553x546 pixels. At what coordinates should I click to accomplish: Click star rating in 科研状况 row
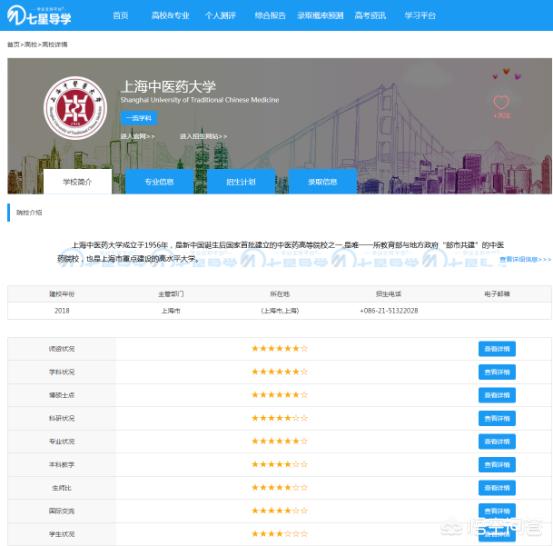[279, 418]
